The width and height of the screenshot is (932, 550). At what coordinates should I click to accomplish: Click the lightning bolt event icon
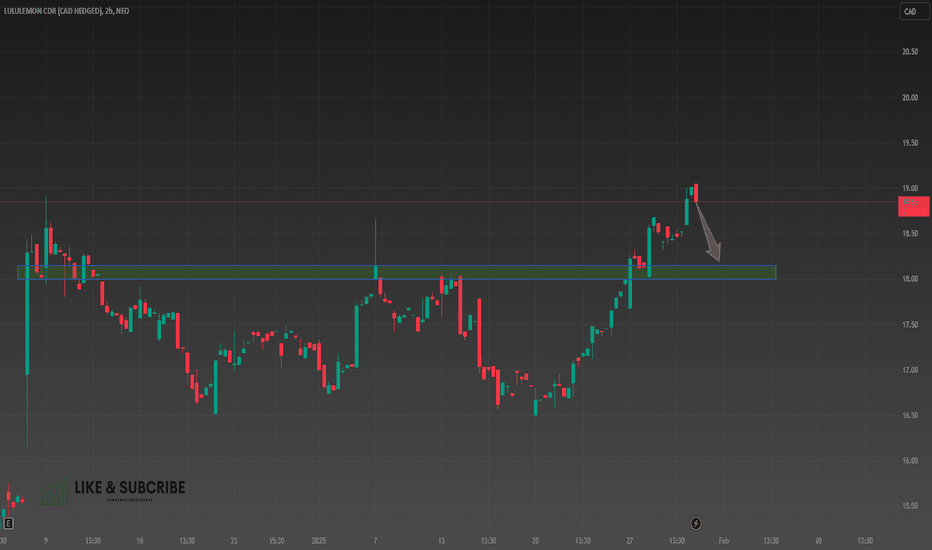(x=695, y=523)
